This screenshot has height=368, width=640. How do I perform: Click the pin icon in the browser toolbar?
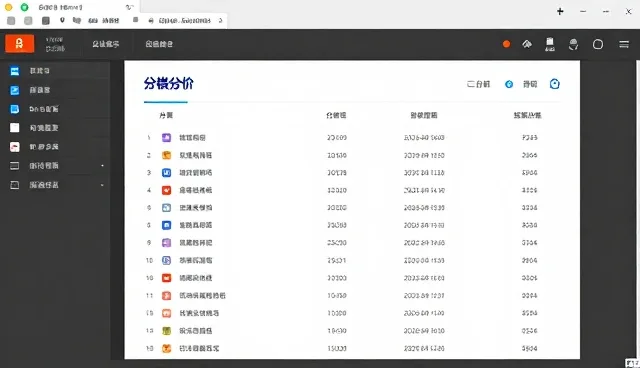pyautogui.click(x=62, y=20)
